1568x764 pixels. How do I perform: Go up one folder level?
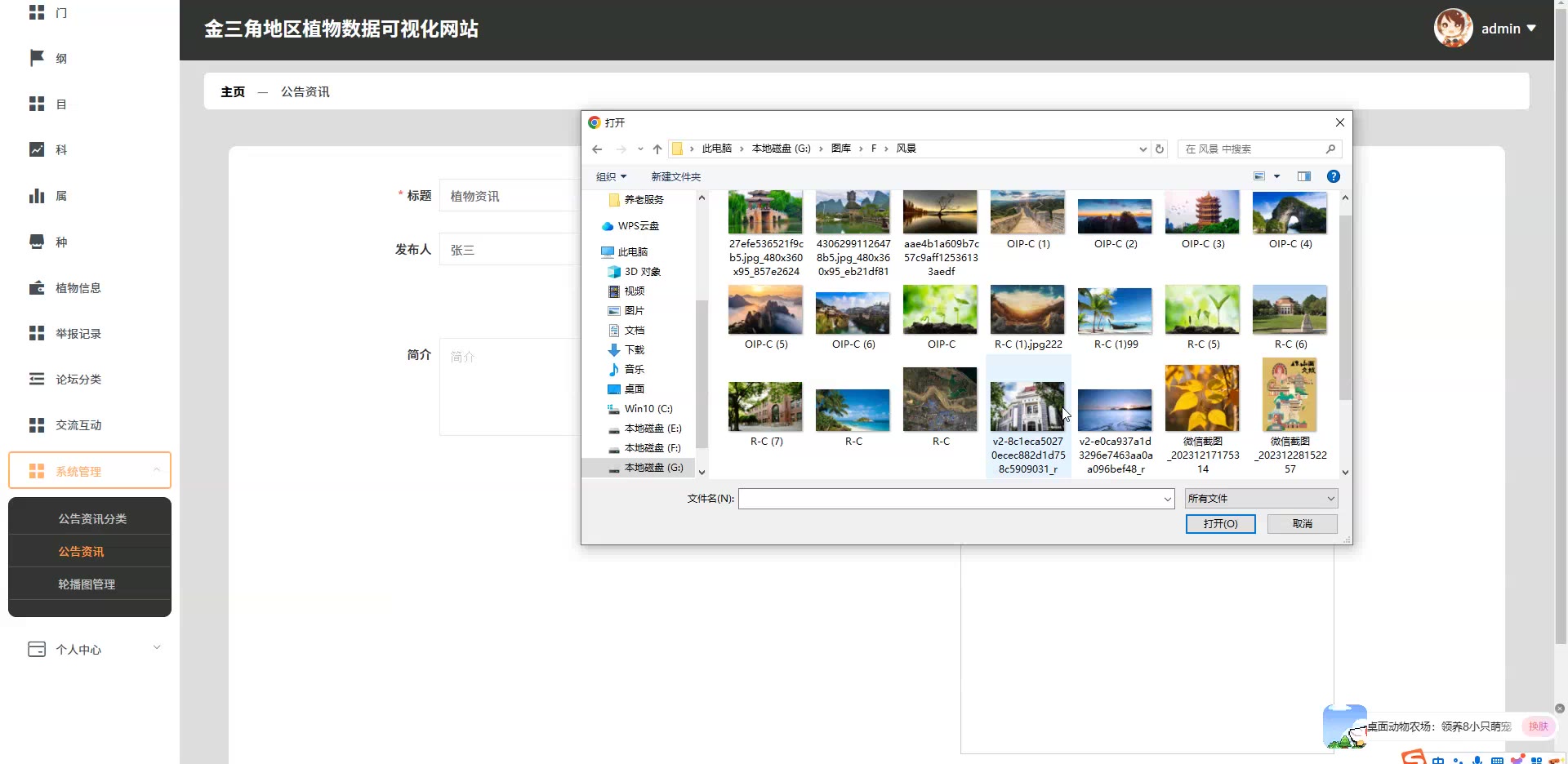657,149
